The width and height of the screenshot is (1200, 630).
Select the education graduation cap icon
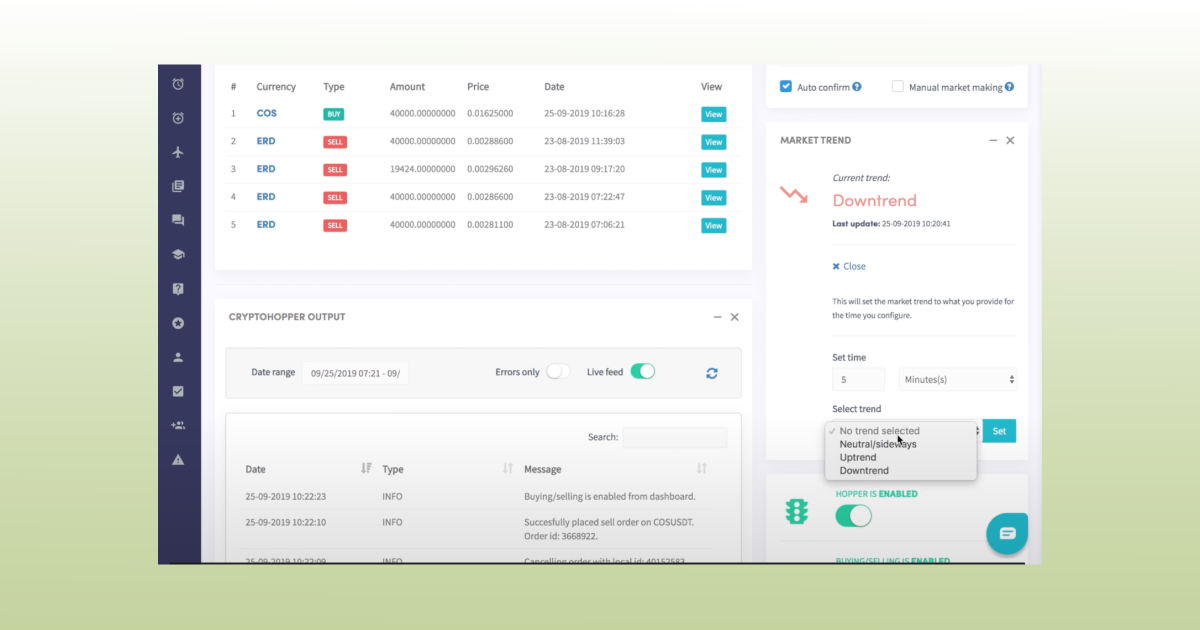(178, 254)
